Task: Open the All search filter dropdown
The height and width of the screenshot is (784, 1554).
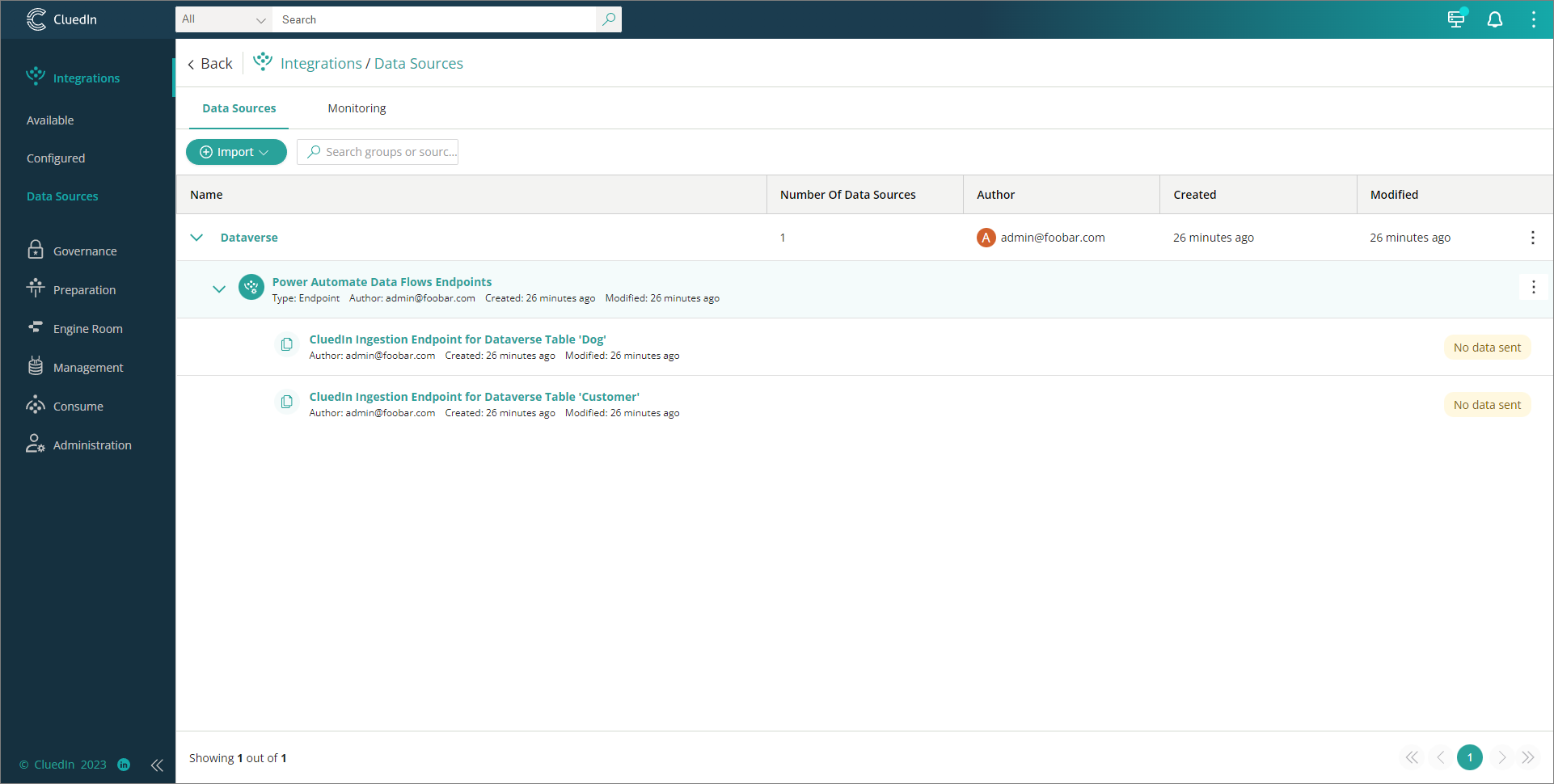Action: (223, 19)
